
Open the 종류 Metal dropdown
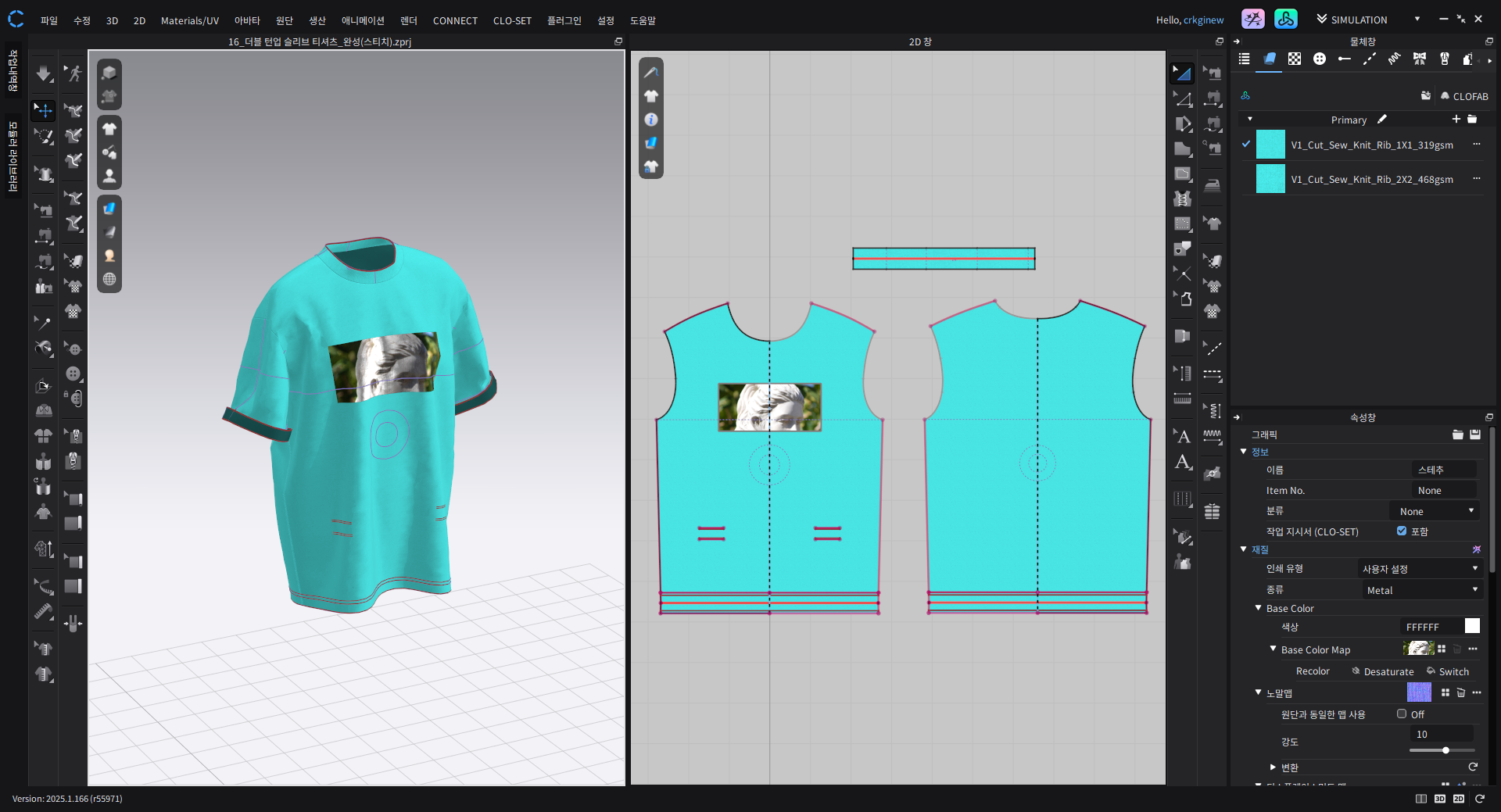(x=1420, y=591)
